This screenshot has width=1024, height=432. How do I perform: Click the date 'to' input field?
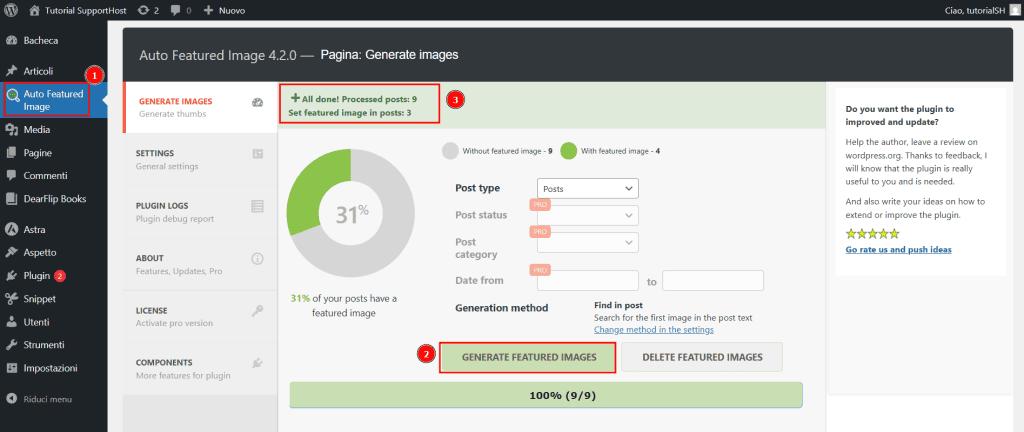pos(713,281)
